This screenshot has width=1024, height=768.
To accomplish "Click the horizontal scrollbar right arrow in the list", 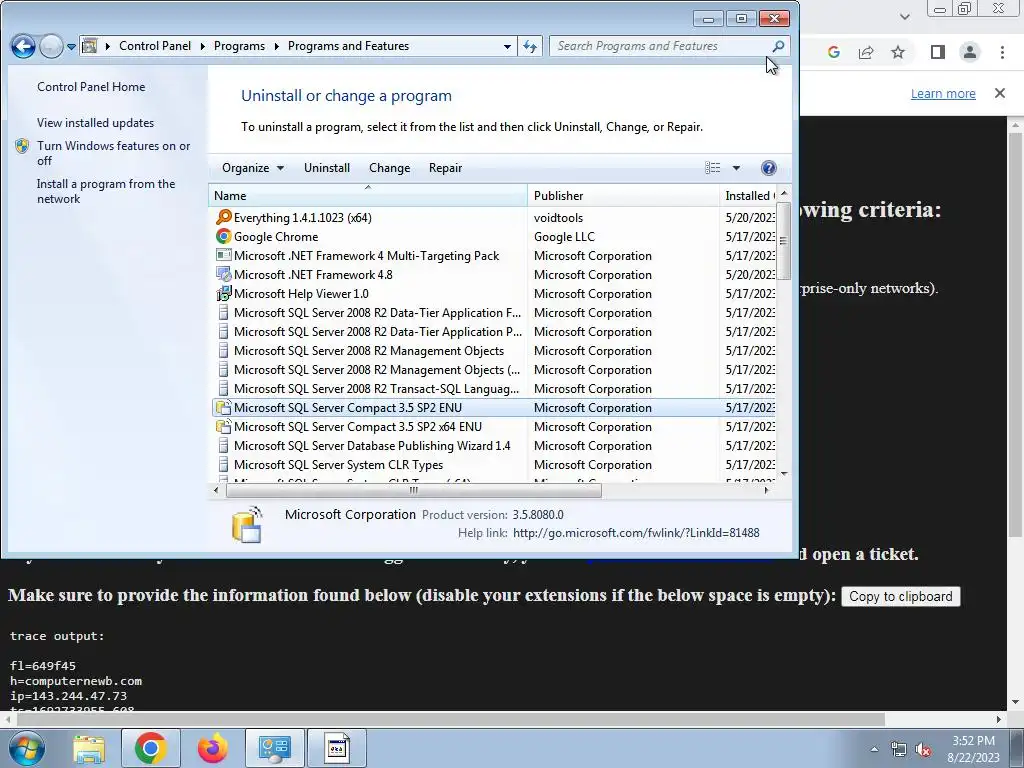I will pyautogui.click(x=767, y=490).
